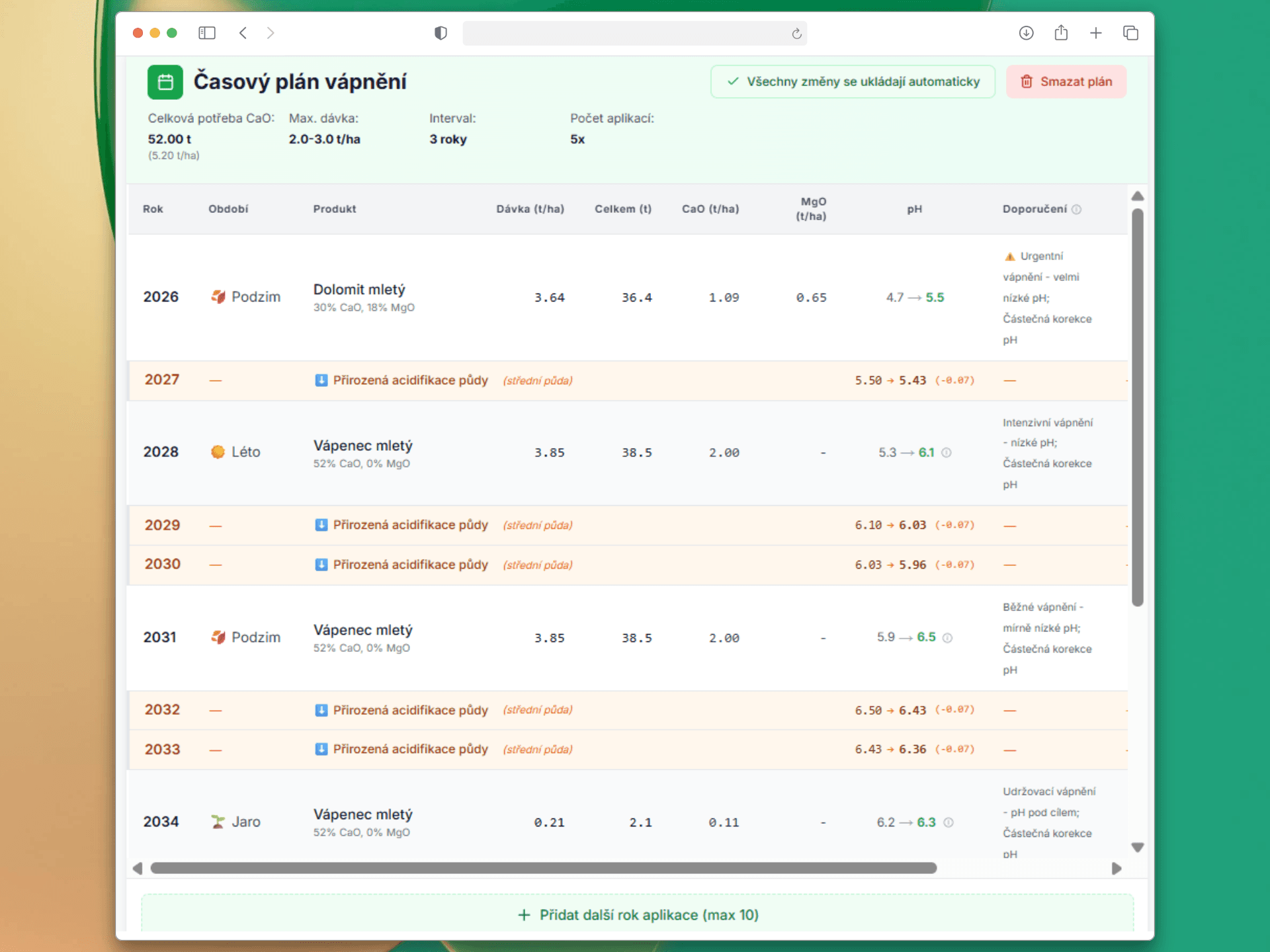1270x952 pixels.
Task: Click info icon beside 2031 pH 6.5
Action: click(x=947, y=638)
